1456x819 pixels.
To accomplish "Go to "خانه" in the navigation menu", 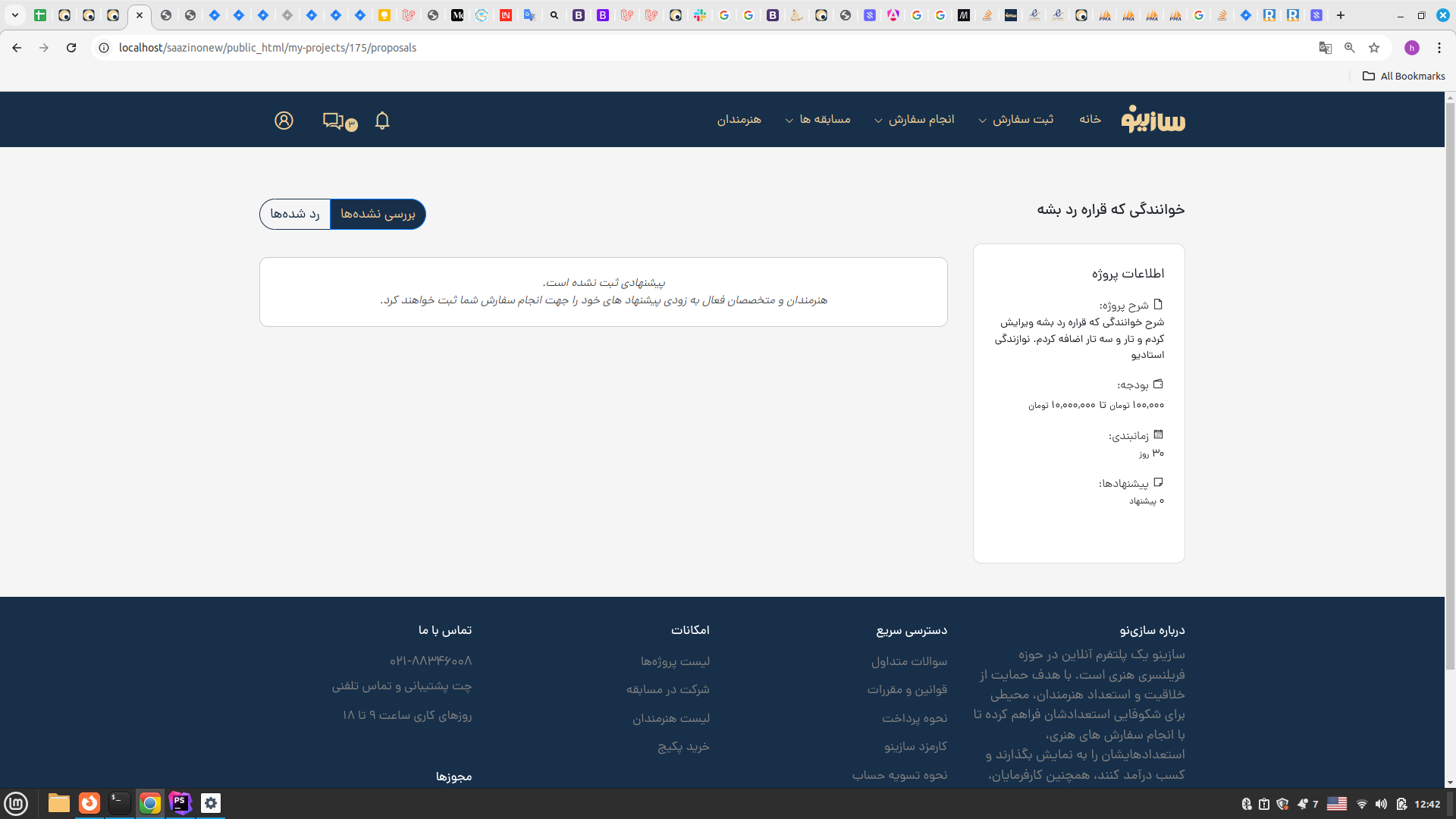I will [x=1090, y=120].
